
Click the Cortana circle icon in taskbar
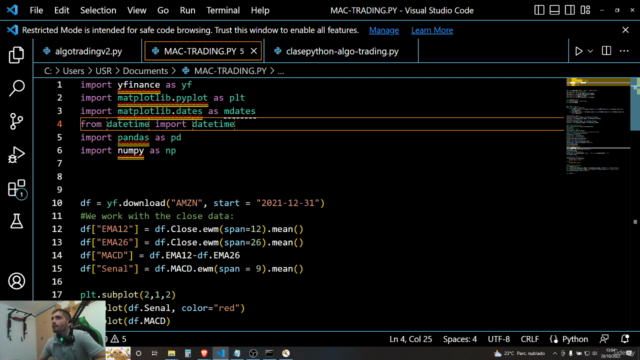click(138, 353)
